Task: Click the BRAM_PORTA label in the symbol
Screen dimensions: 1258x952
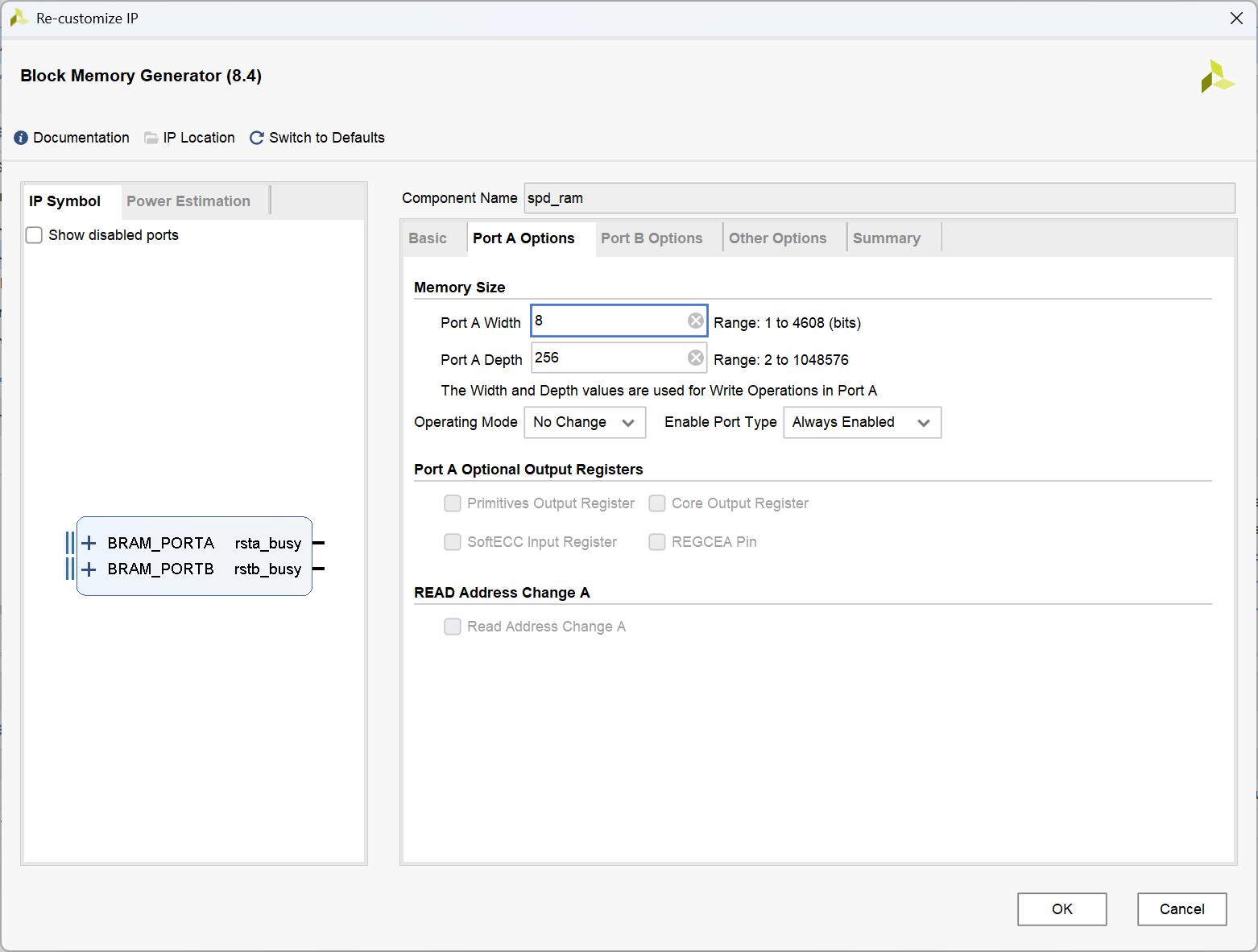Action: point(161,543)
